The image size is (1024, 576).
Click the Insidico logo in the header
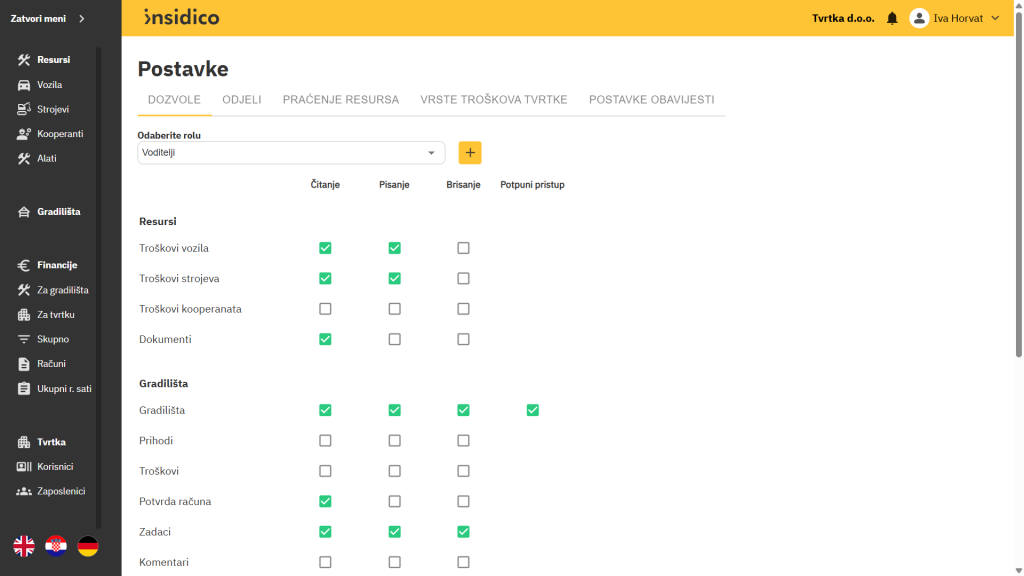tap(181, 18)
